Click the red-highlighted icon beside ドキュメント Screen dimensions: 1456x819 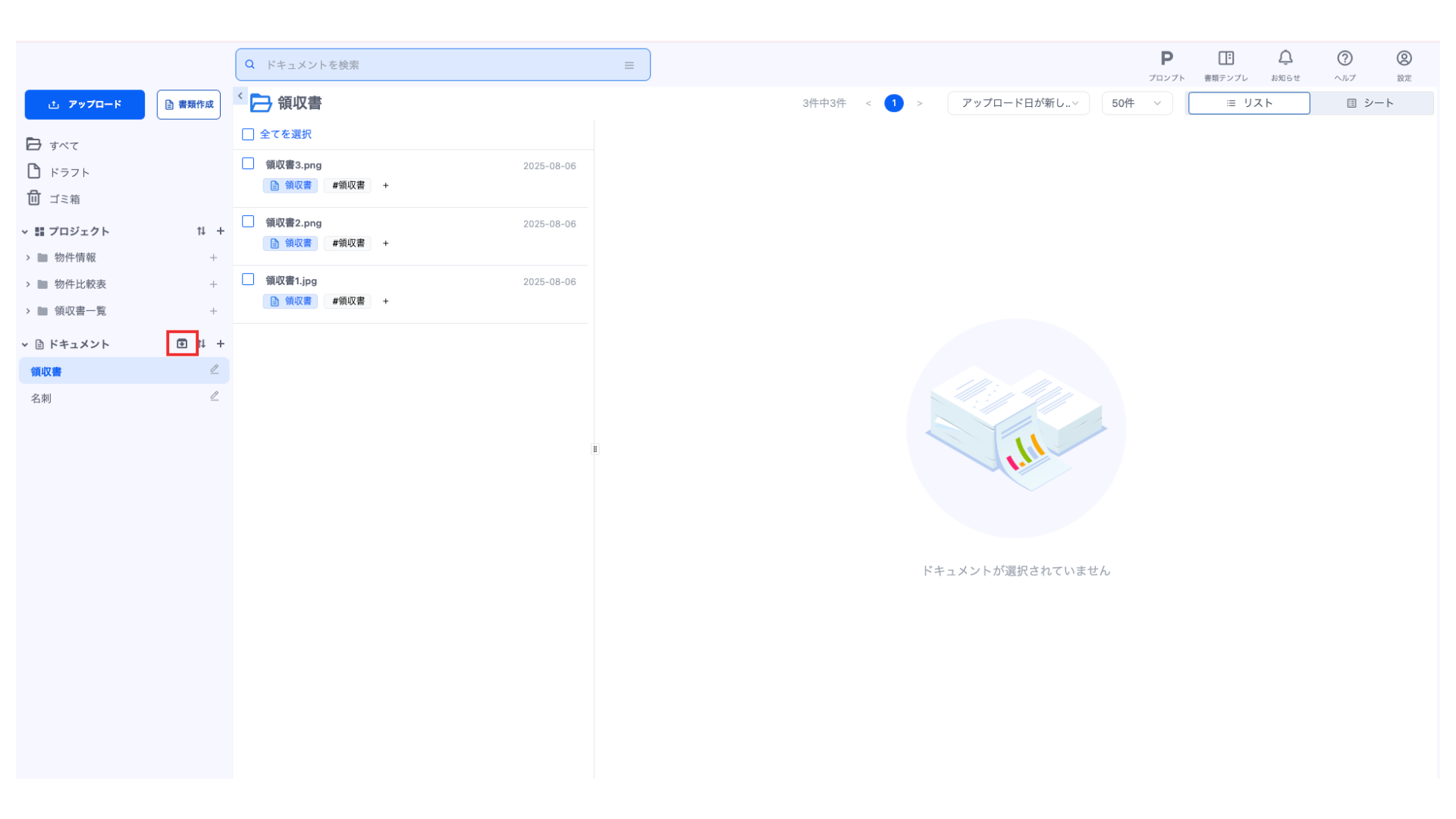182,344
